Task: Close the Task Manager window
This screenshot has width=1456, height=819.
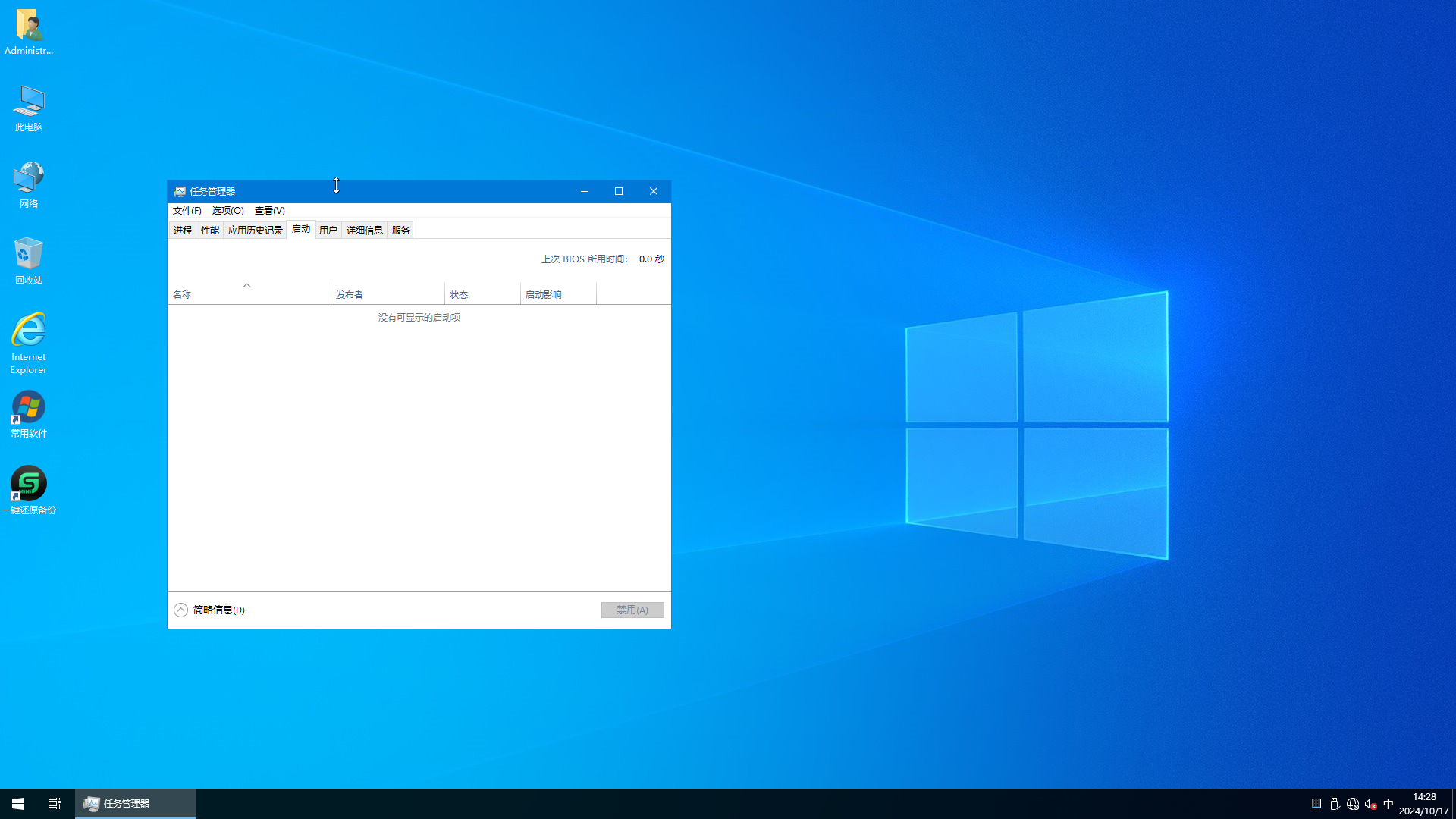Action: click(654, 192)
